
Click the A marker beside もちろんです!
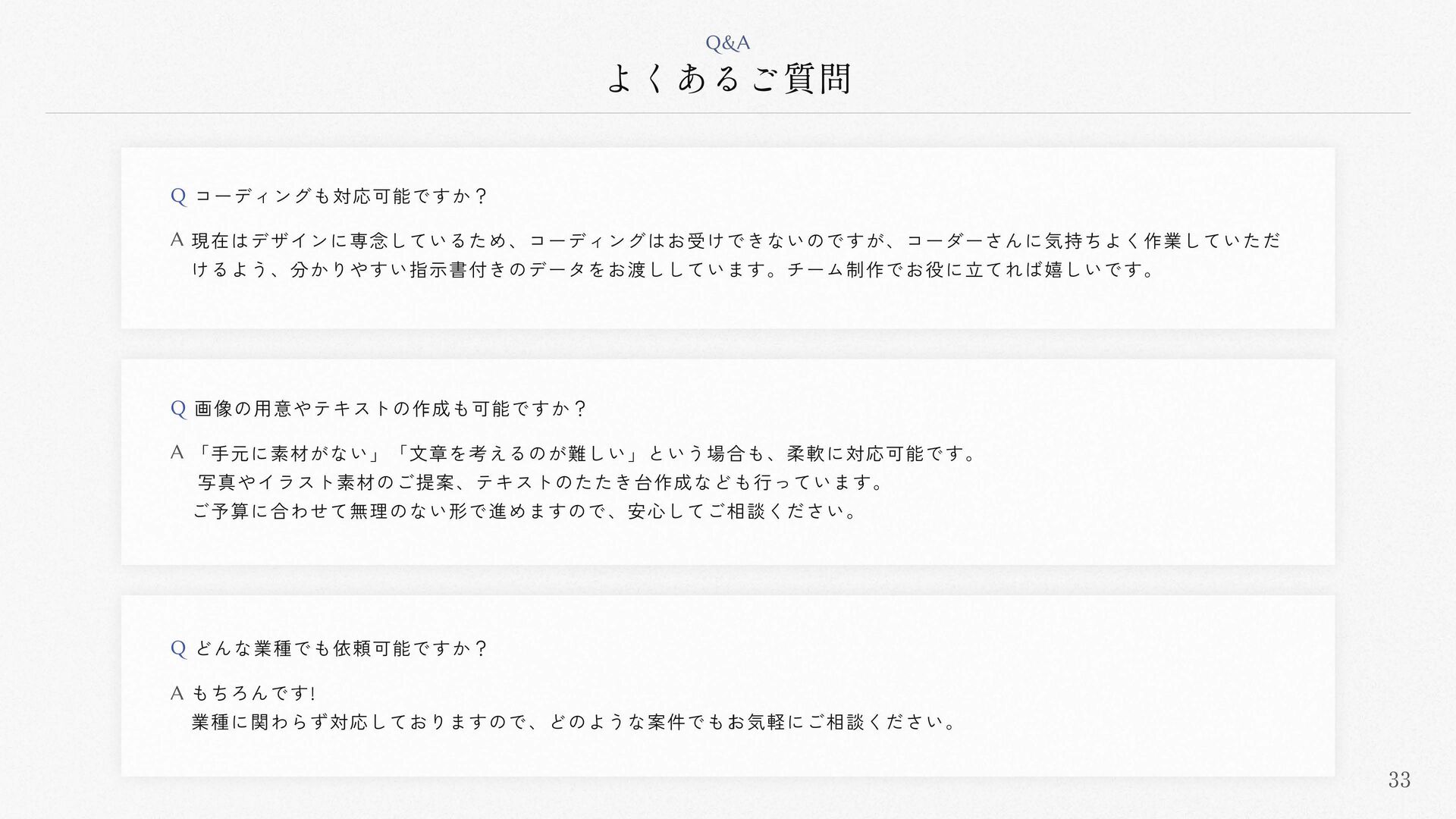(177, 692)
